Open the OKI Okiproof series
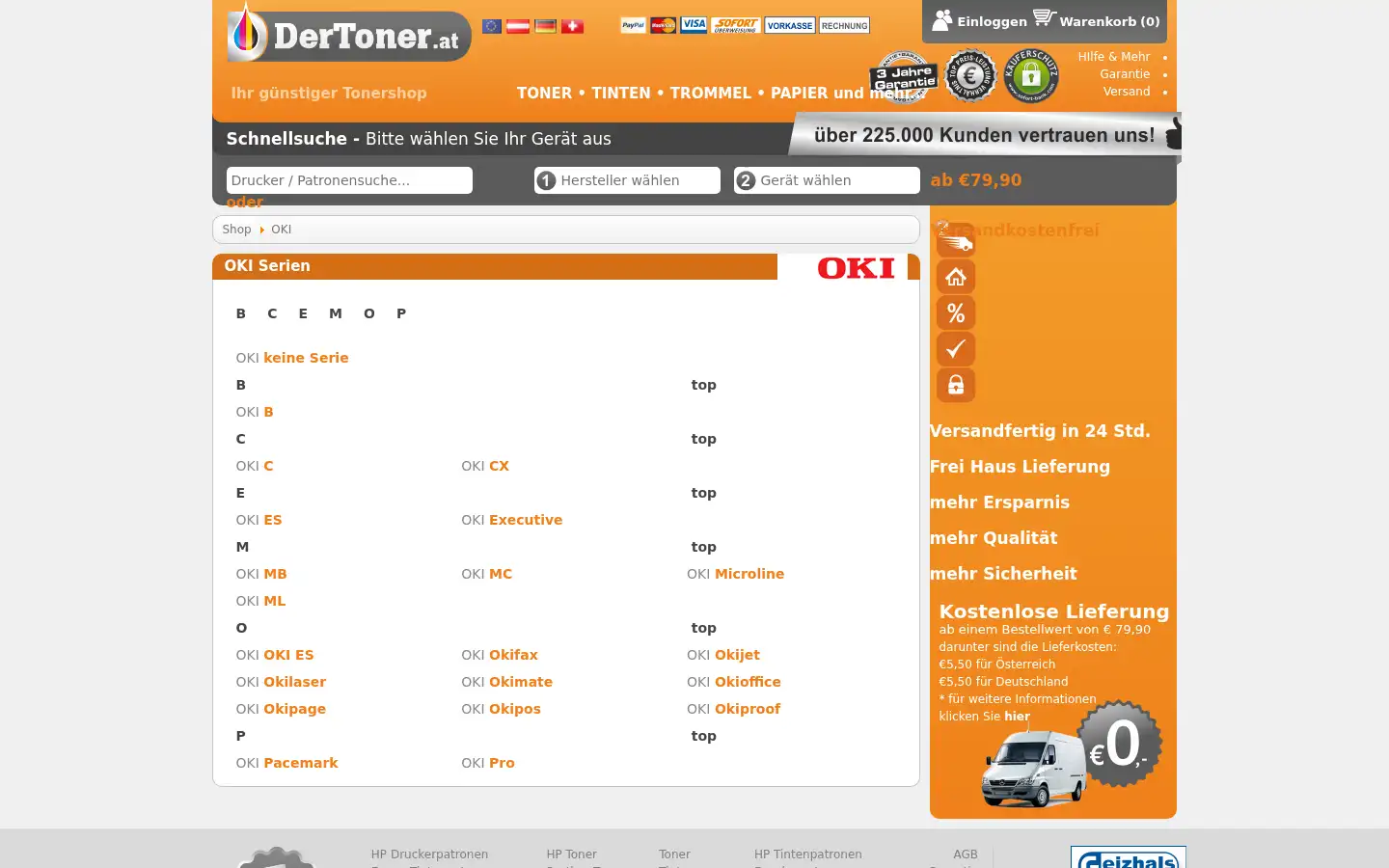Image resolution: width=1389 pixels, height=868 pixels. point(733,709)
